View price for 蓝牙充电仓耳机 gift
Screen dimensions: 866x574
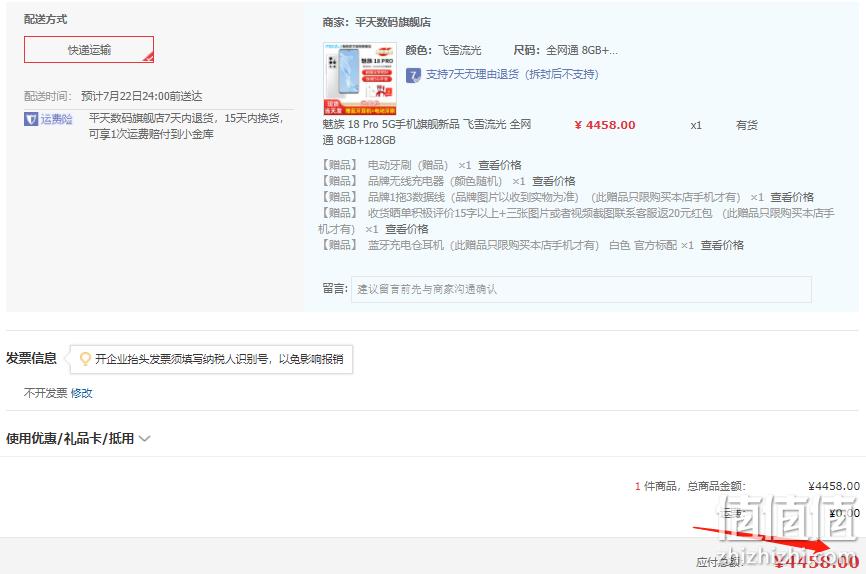coord(722,245)
